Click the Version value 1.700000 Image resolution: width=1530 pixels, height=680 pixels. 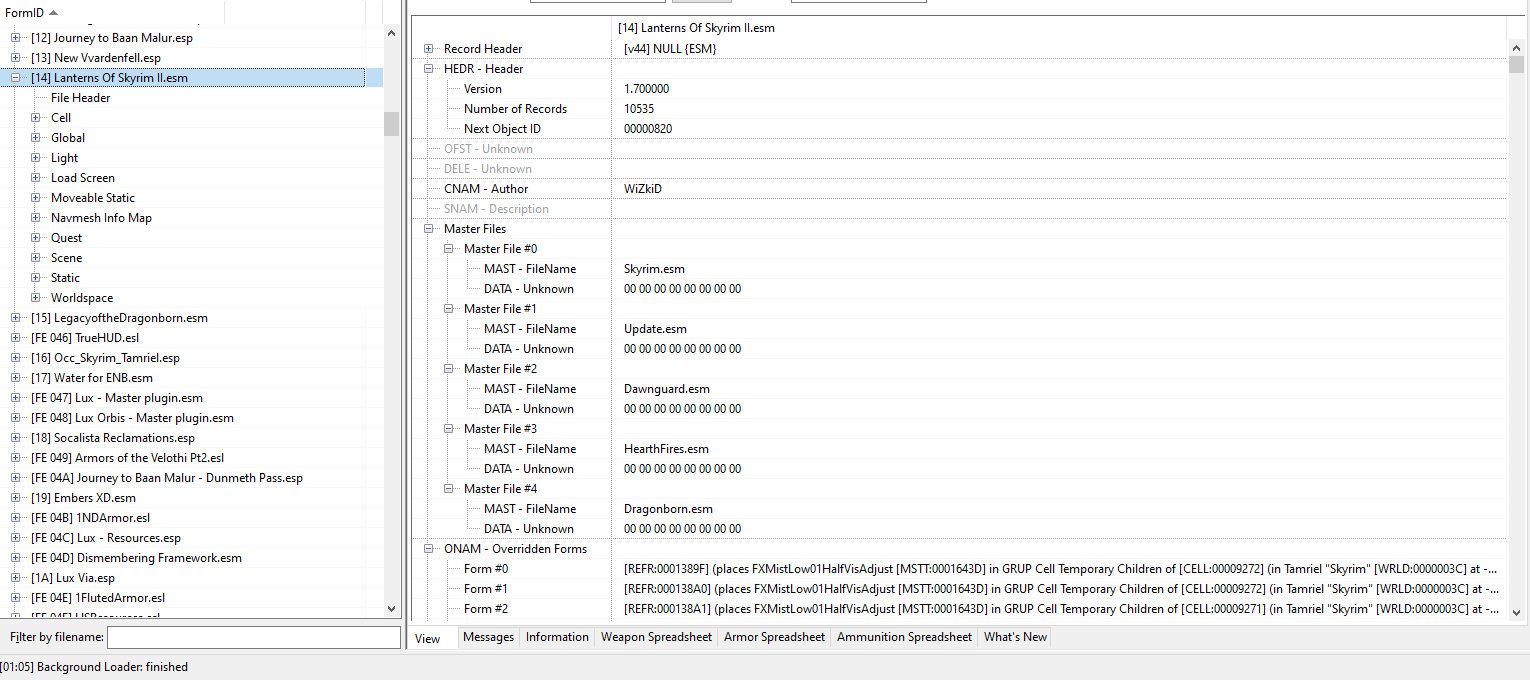[647, 89]
